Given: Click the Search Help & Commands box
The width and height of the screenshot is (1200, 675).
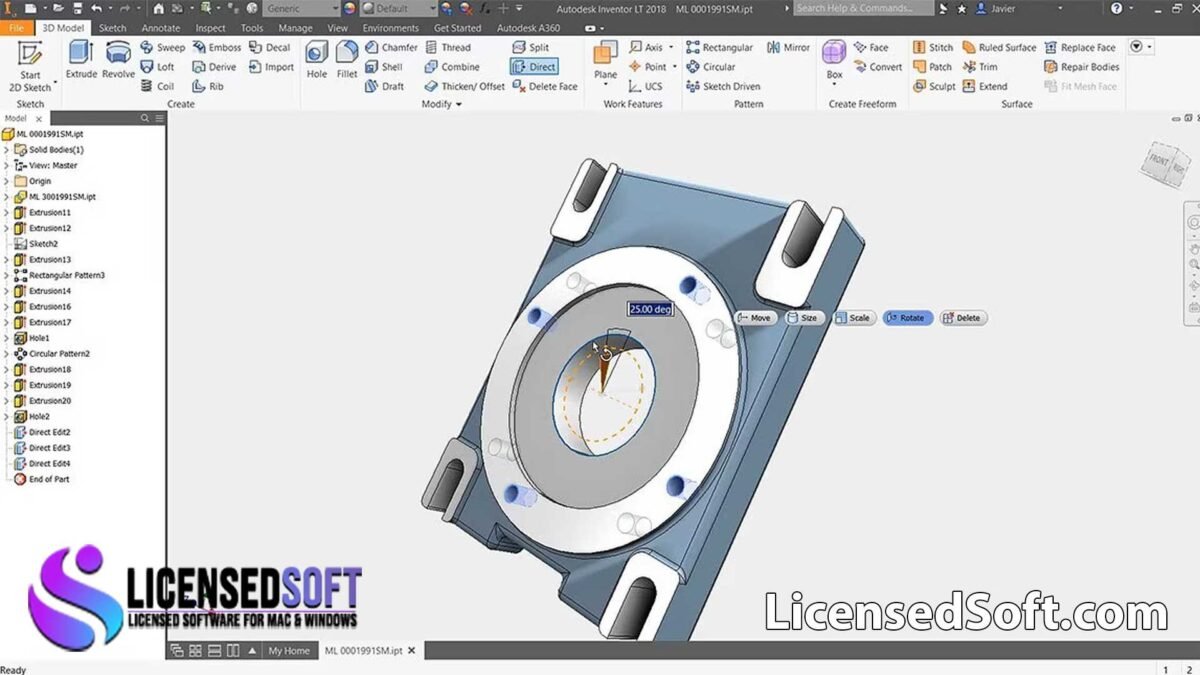Looking at the screenshot, I should coord(864,8).
